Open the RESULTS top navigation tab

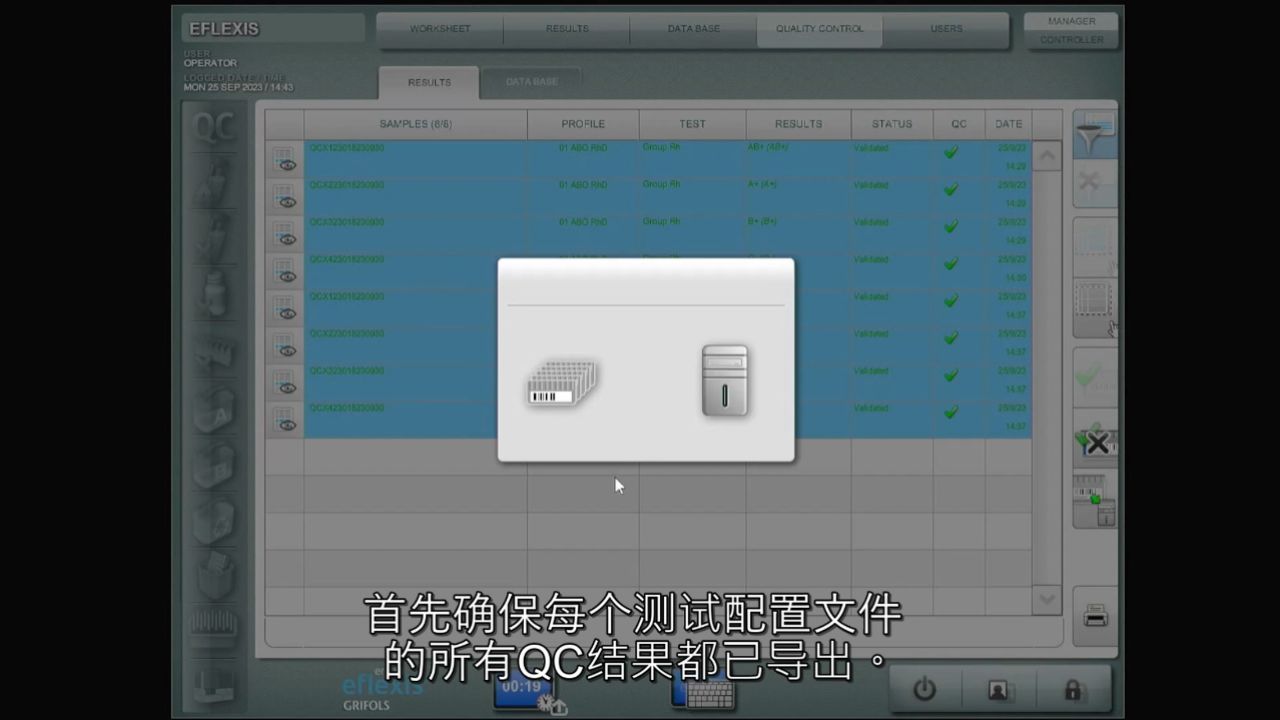pyautogui.click(x=567, y=29)
